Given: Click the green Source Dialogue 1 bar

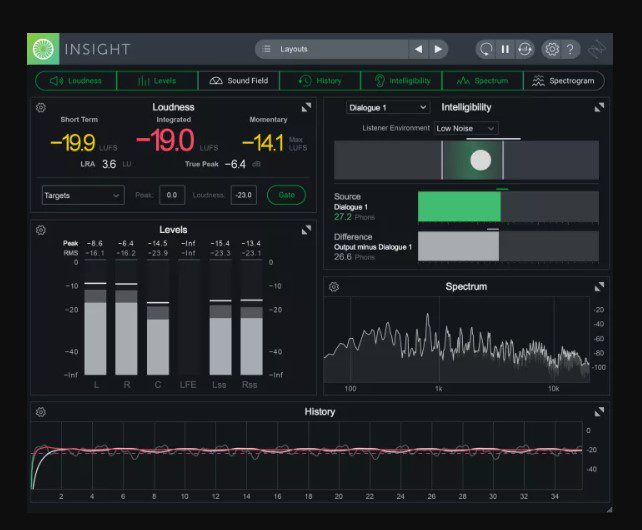Looking at the screenshot, I should coord(459,206).
